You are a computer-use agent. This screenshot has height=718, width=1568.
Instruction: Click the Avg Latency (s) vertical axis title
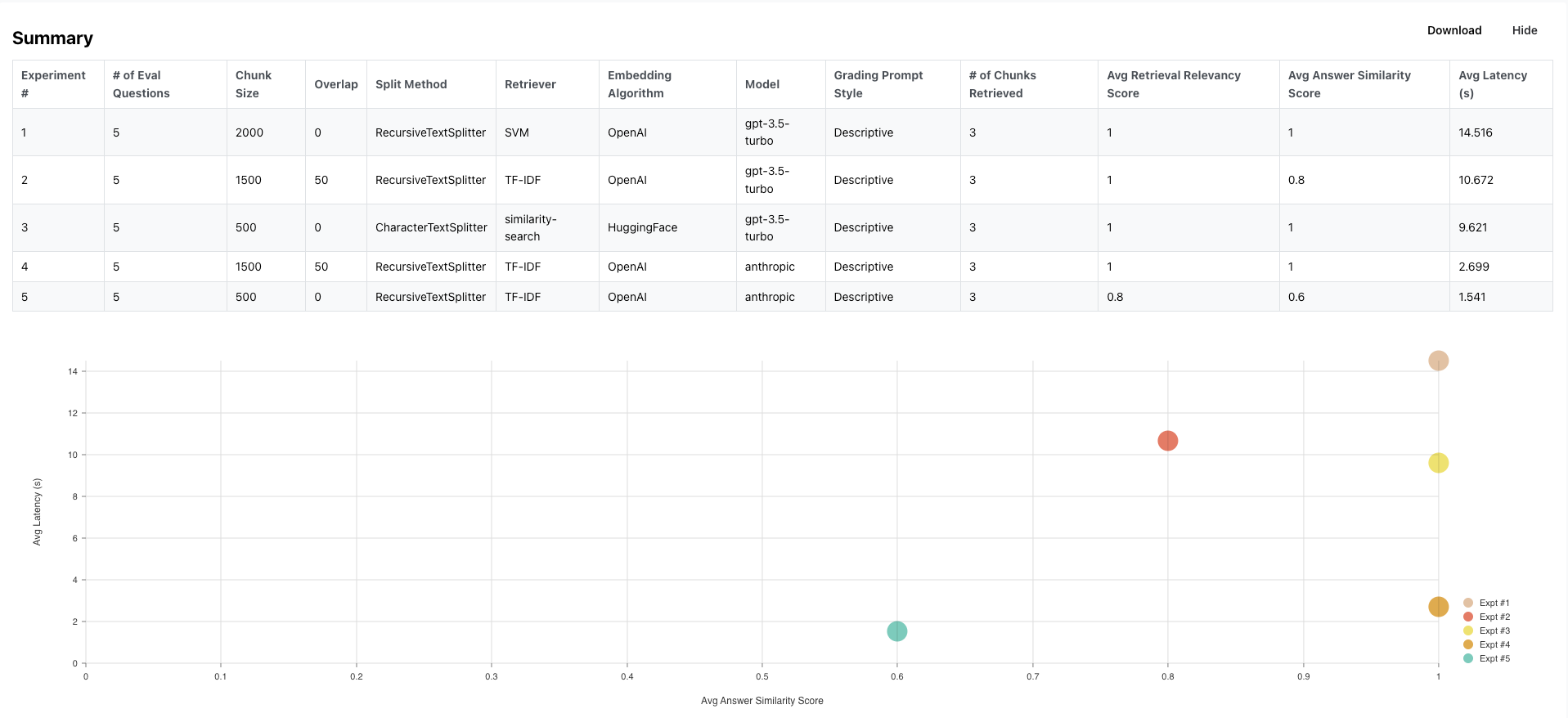pyautogui.click(x=37, y=512)
